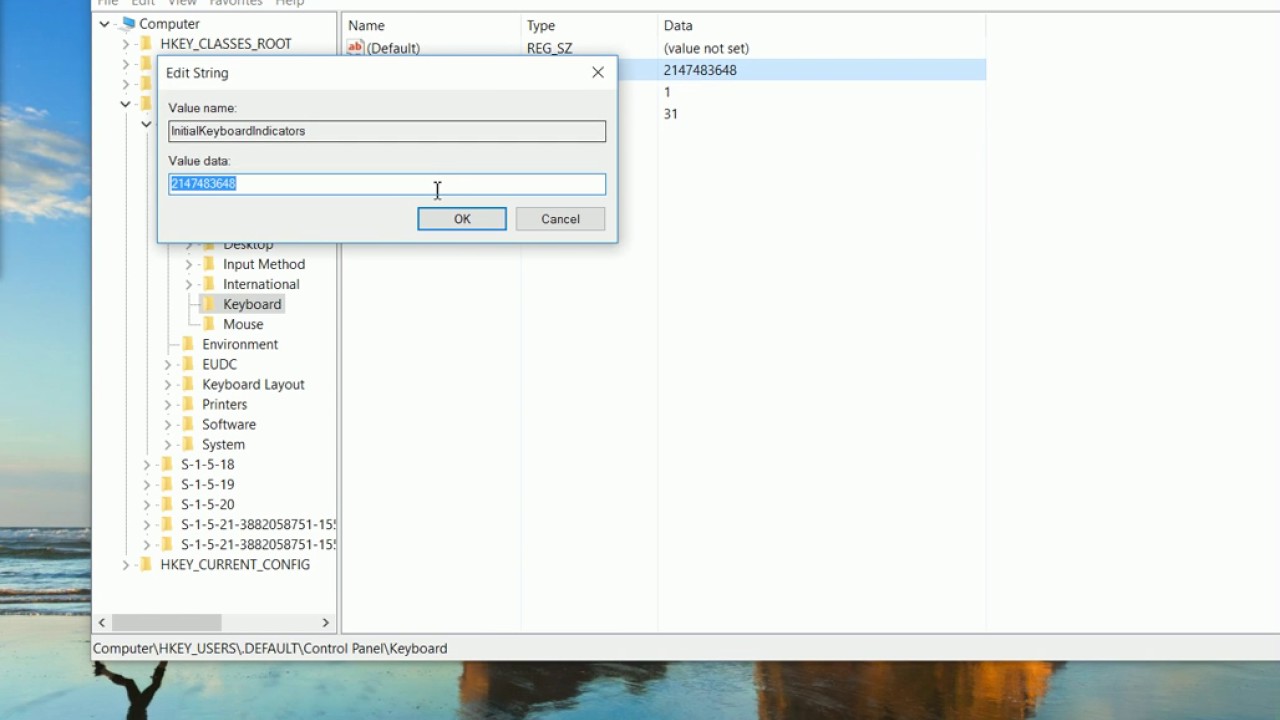Expand the HKEY_CURRENT_CONFIG node
This screenshot has height=720, width=1280.
click(125, 564)
